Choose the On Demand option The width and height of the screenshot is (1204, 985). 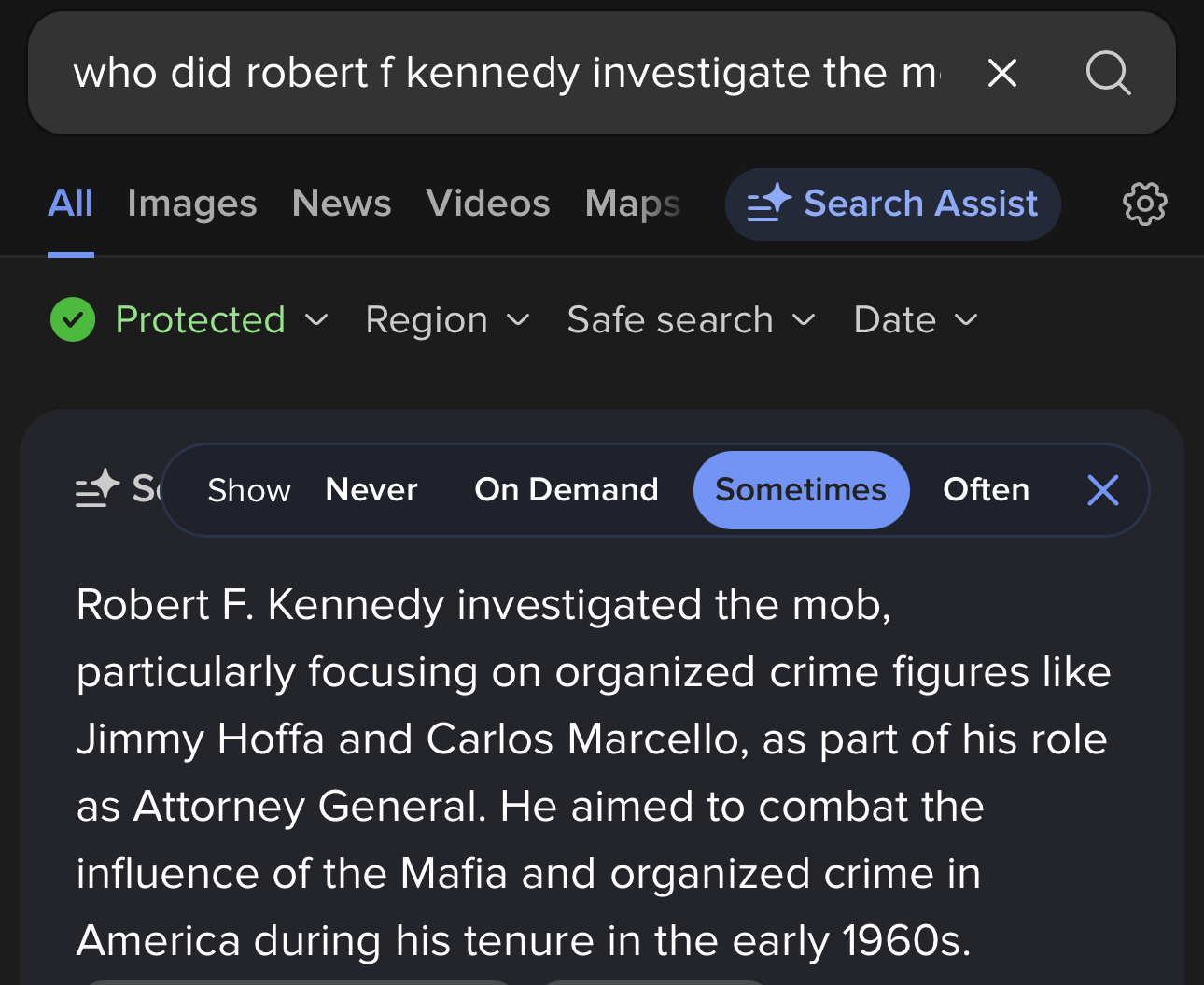click(566, 490)
